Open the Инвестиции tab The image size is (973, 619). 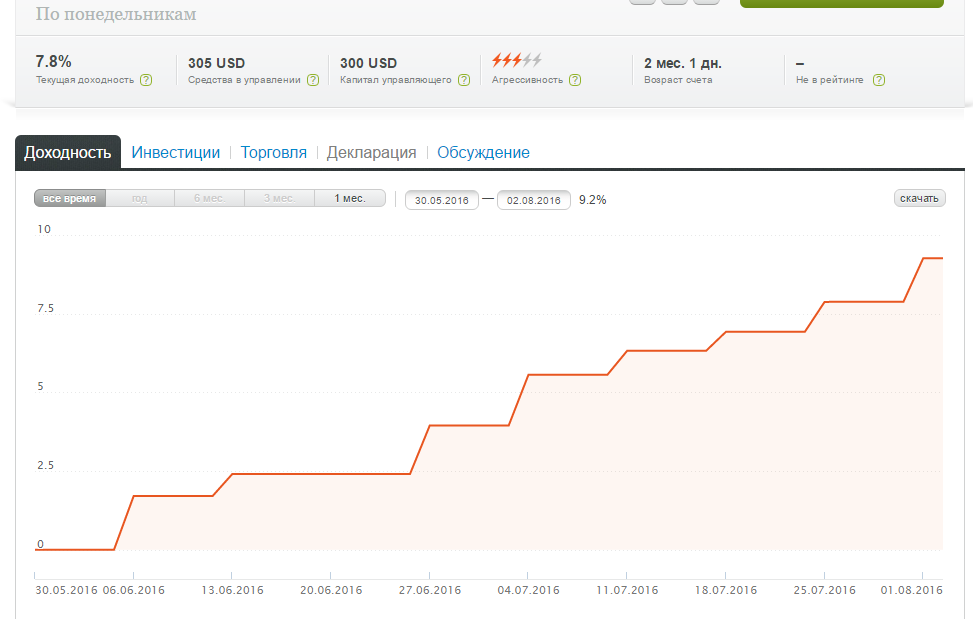[176, 153]
